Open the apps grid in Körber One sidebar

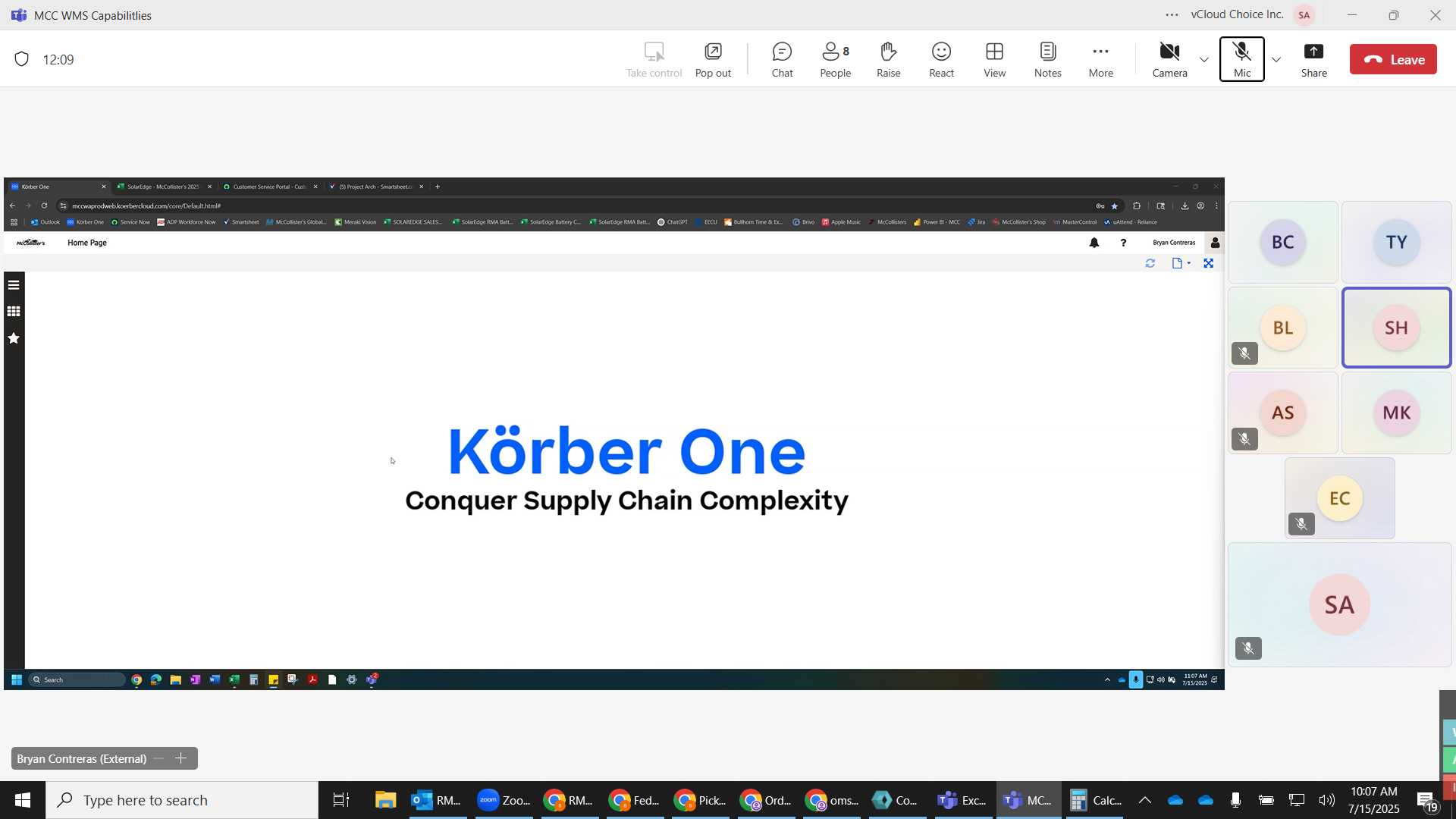14,312
